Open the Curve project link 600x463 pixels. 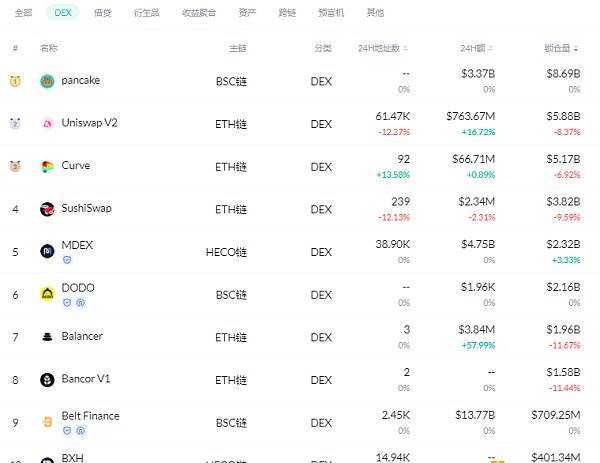(x=76, y=165)
